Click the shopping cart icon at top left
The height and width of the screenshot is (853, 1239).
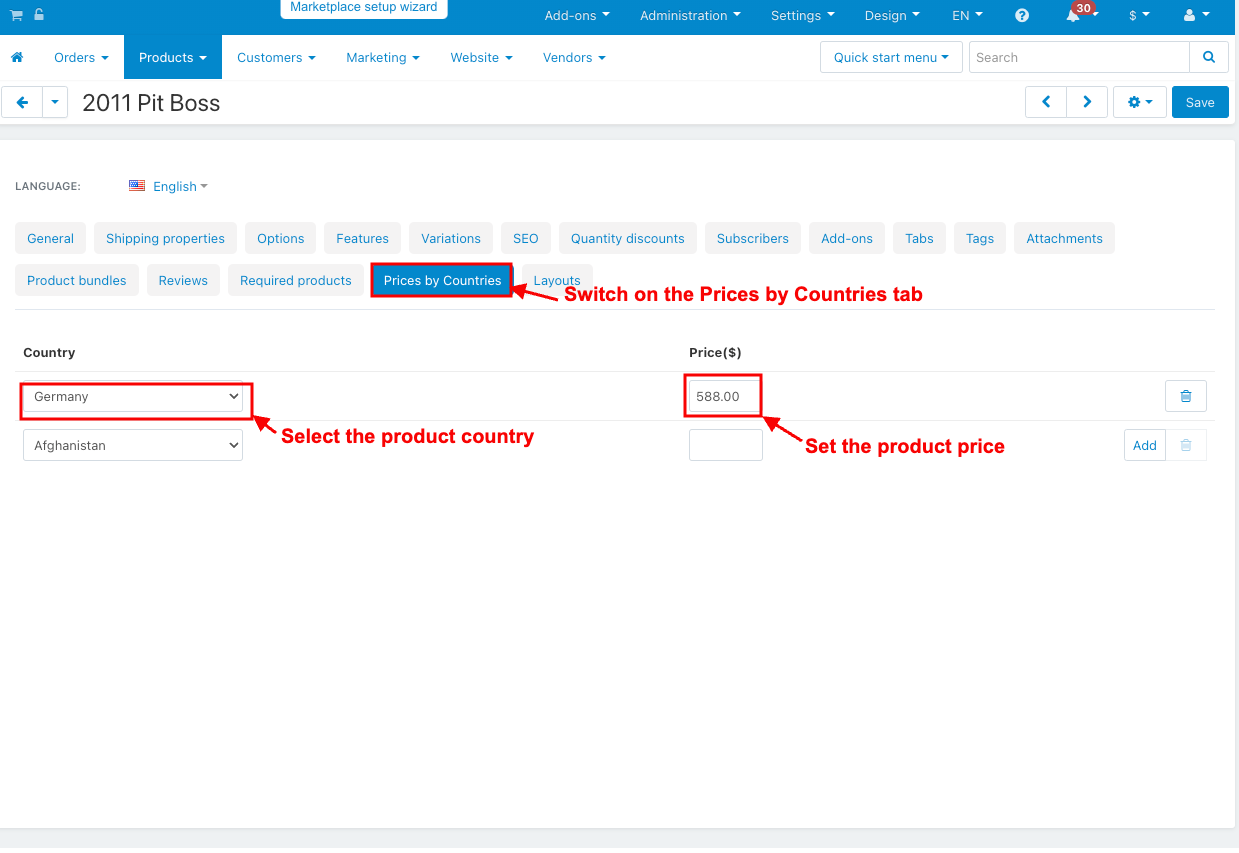17,15
